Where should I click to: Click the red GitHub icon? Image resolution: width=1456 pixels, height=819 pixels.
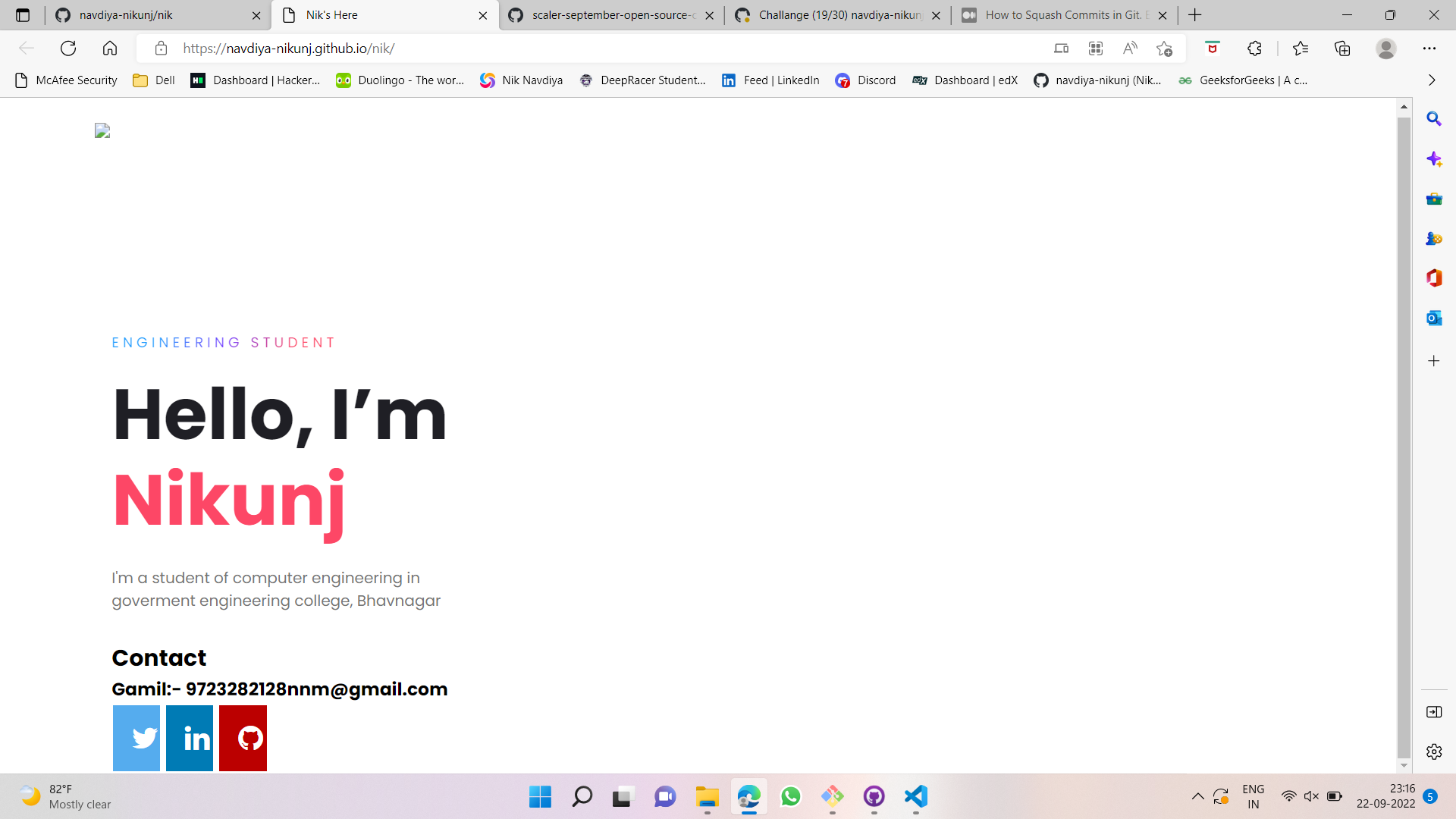point(243,737)
